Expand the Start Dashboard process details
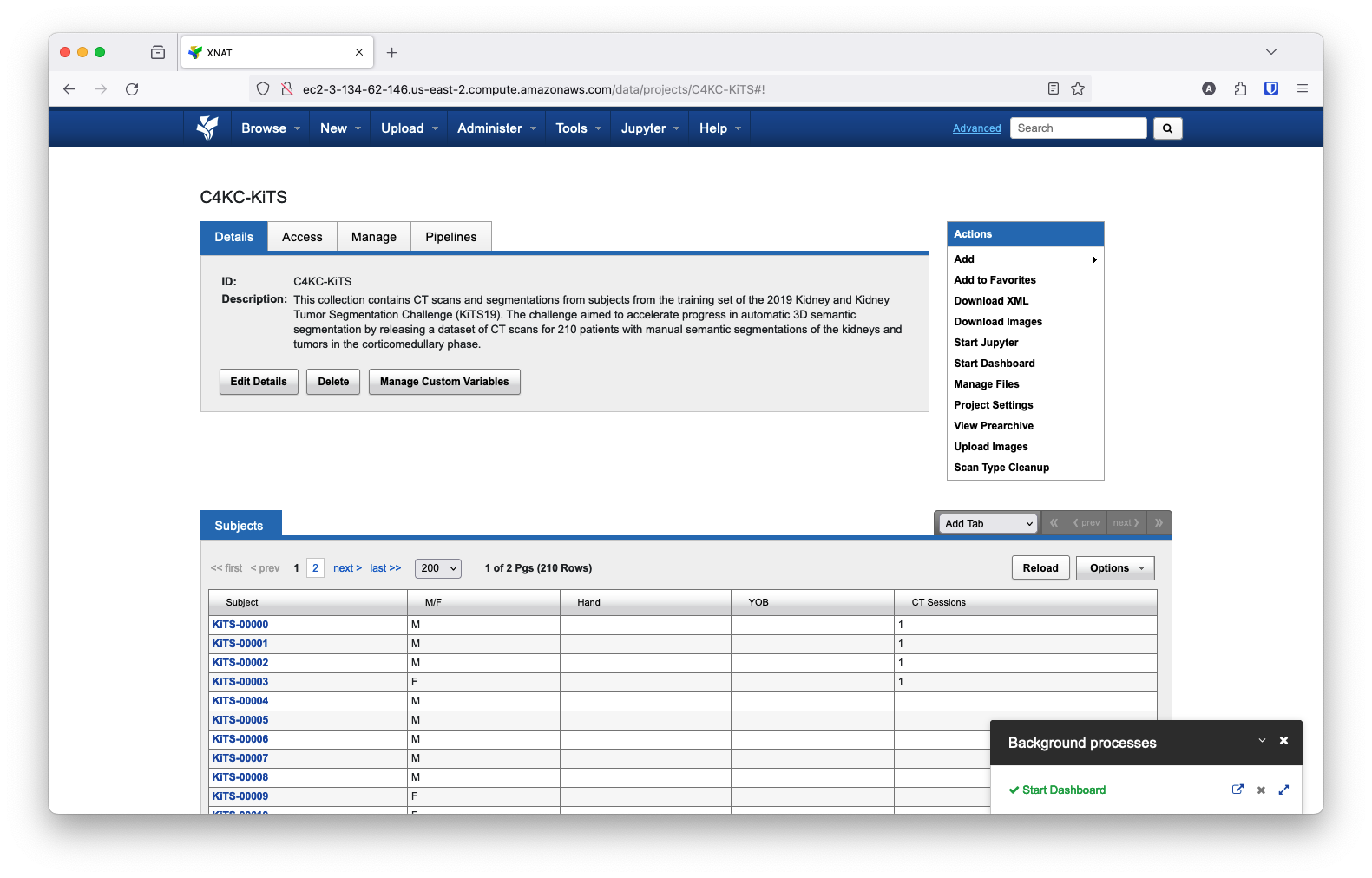The width and height of the screenshot is (1372, 878). click(x=1283, y=790)
